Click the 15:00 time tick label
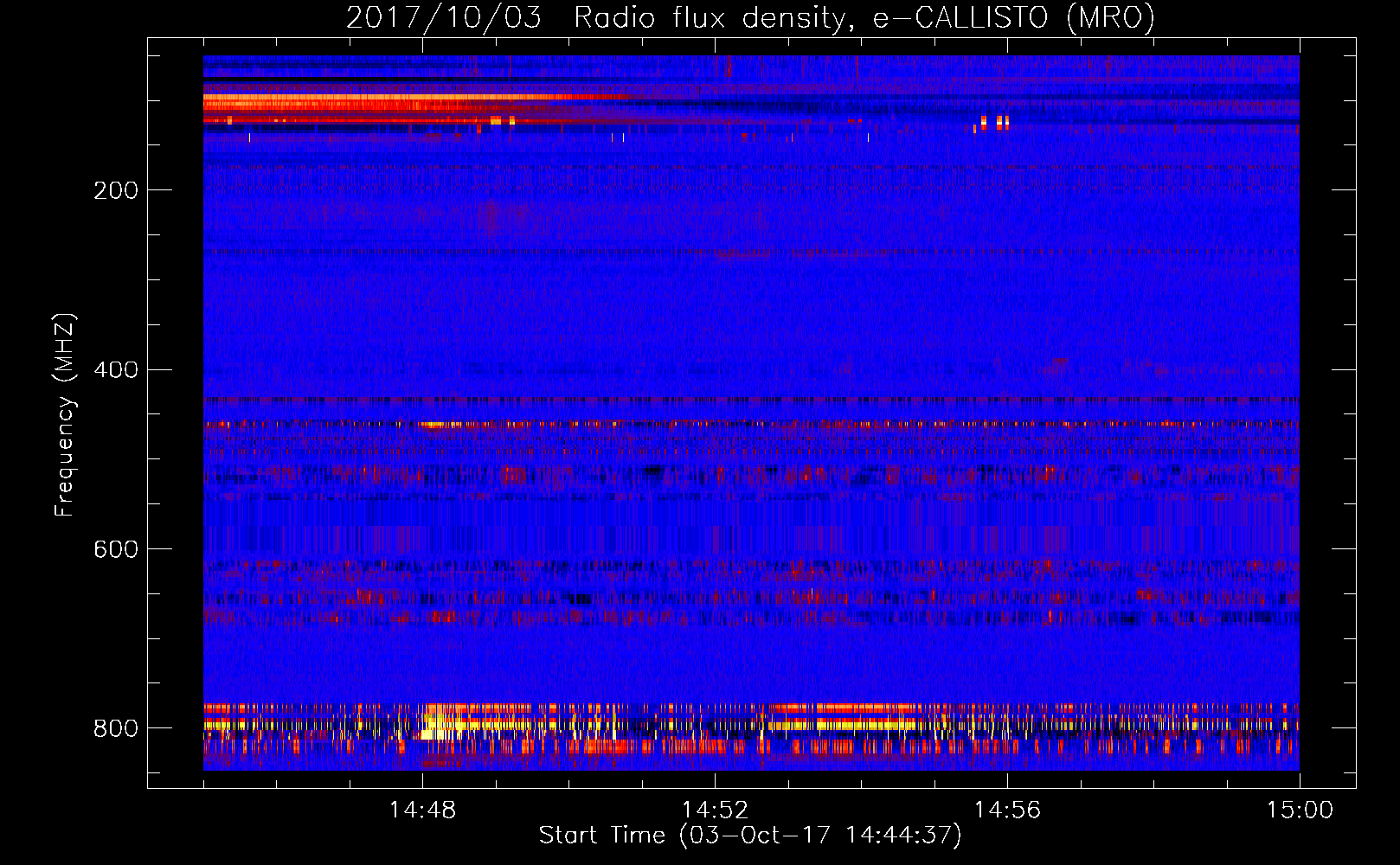 click(1300, 810)
